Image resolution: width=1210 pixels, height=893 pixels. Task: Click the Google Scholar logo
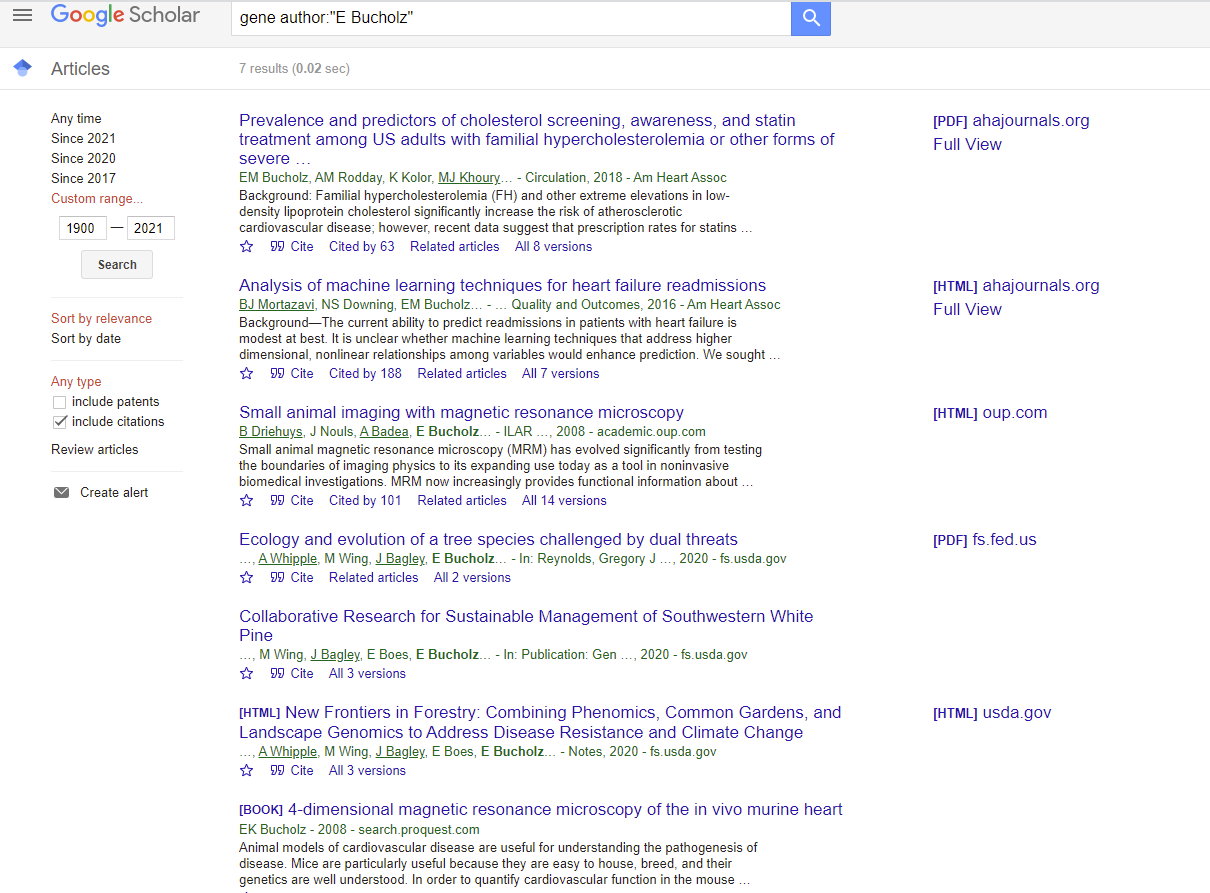[125, 16]
